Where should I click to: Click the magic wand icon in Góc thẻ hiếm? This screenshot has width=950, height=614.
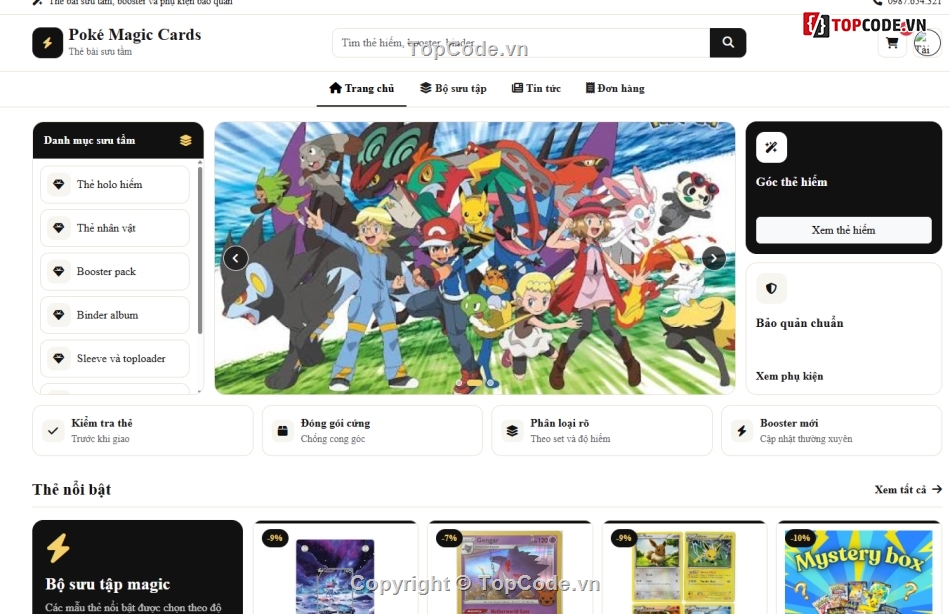click(x=771, y=147)
